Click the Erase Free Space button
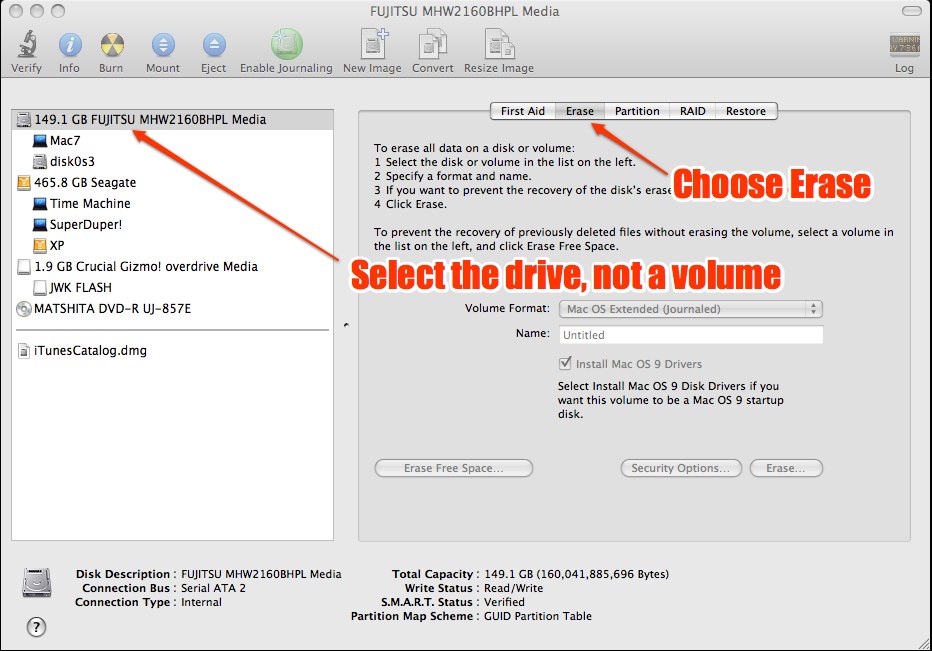932x651 pixels. click(454, 468)
